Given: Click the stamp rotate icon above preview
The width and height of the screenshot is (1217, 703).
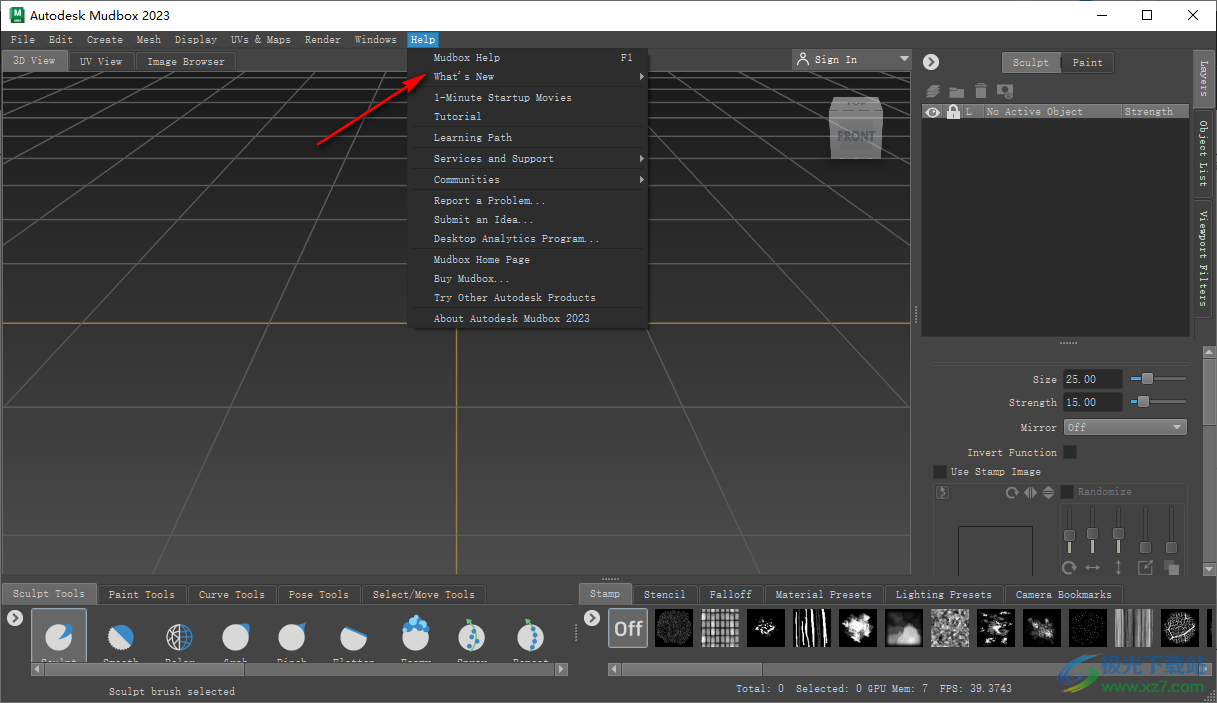Looking at the screenshot, I should [1012, 492].
